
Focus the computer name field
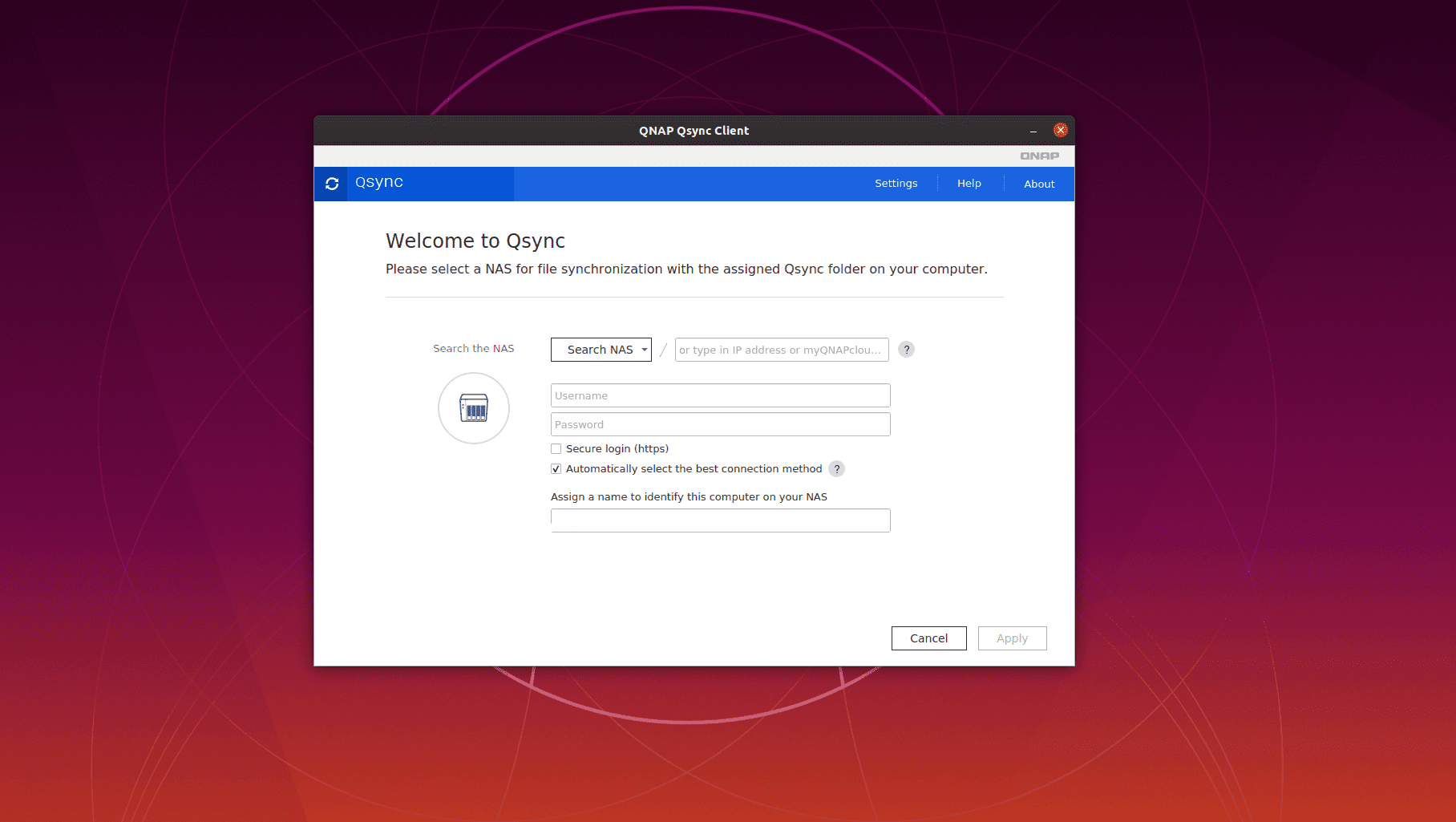[x=721, y=520]
